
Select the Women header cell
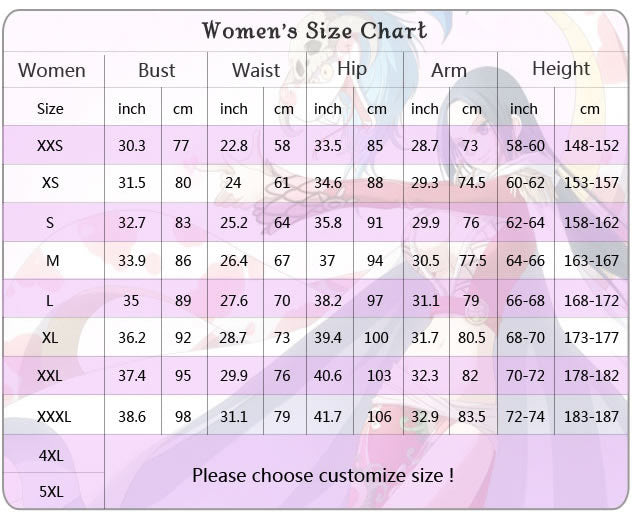[x=52, y=70]
